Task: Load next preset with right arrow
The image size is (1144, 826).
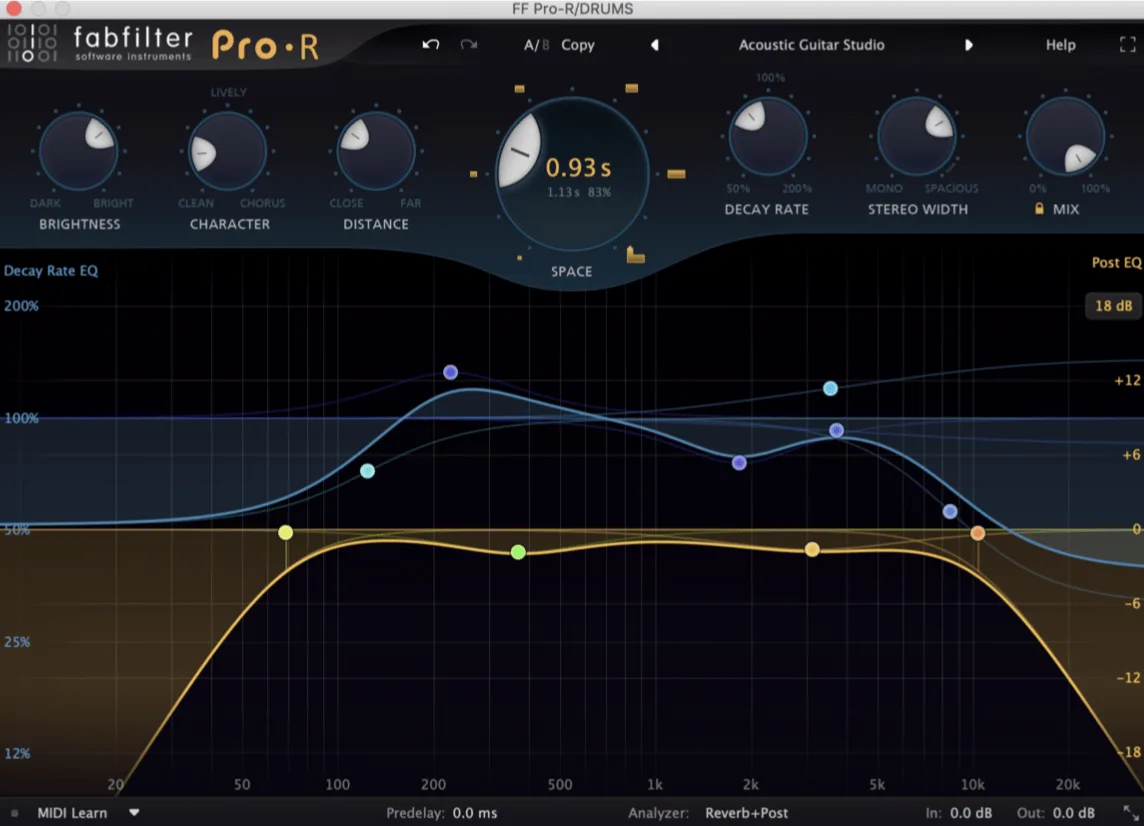Action: coord(968,45)
